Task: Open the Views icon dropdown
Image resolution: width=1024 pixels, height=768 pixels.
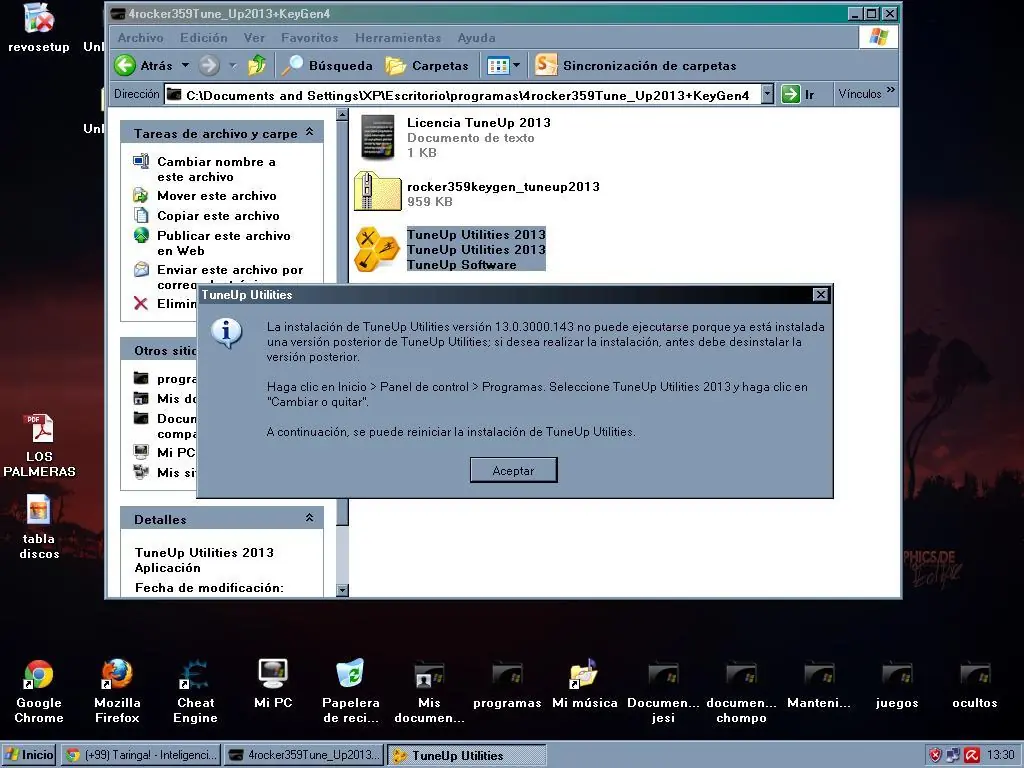Action: 504,65
